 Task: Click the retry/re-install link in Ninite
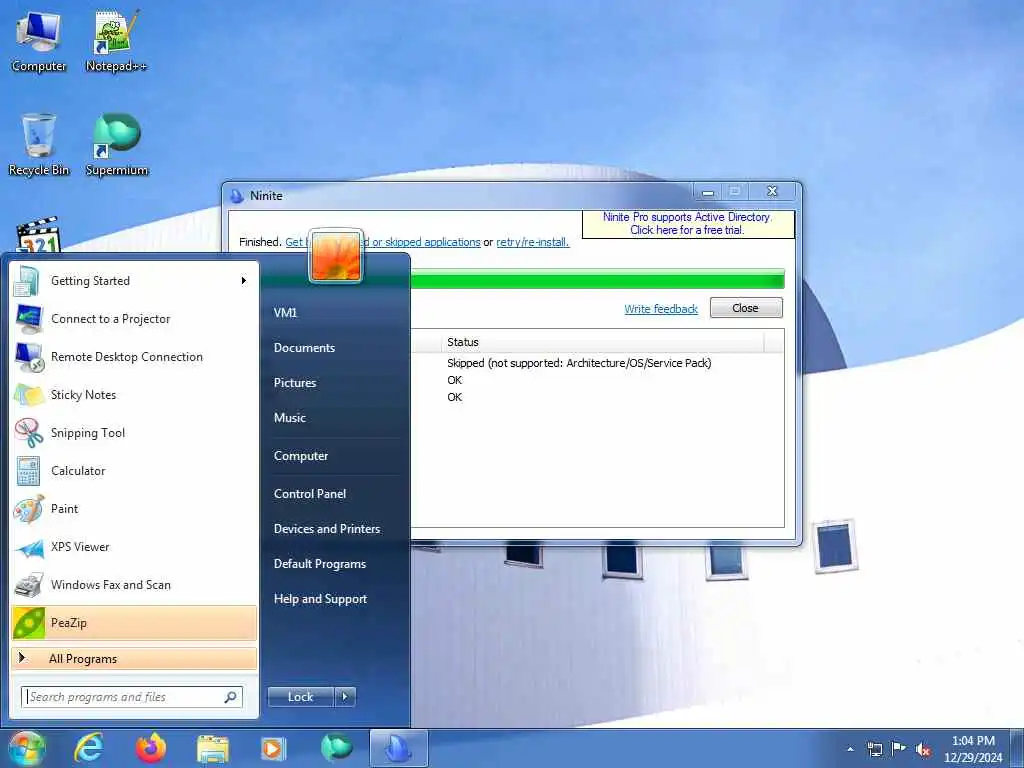click(532, 242)
